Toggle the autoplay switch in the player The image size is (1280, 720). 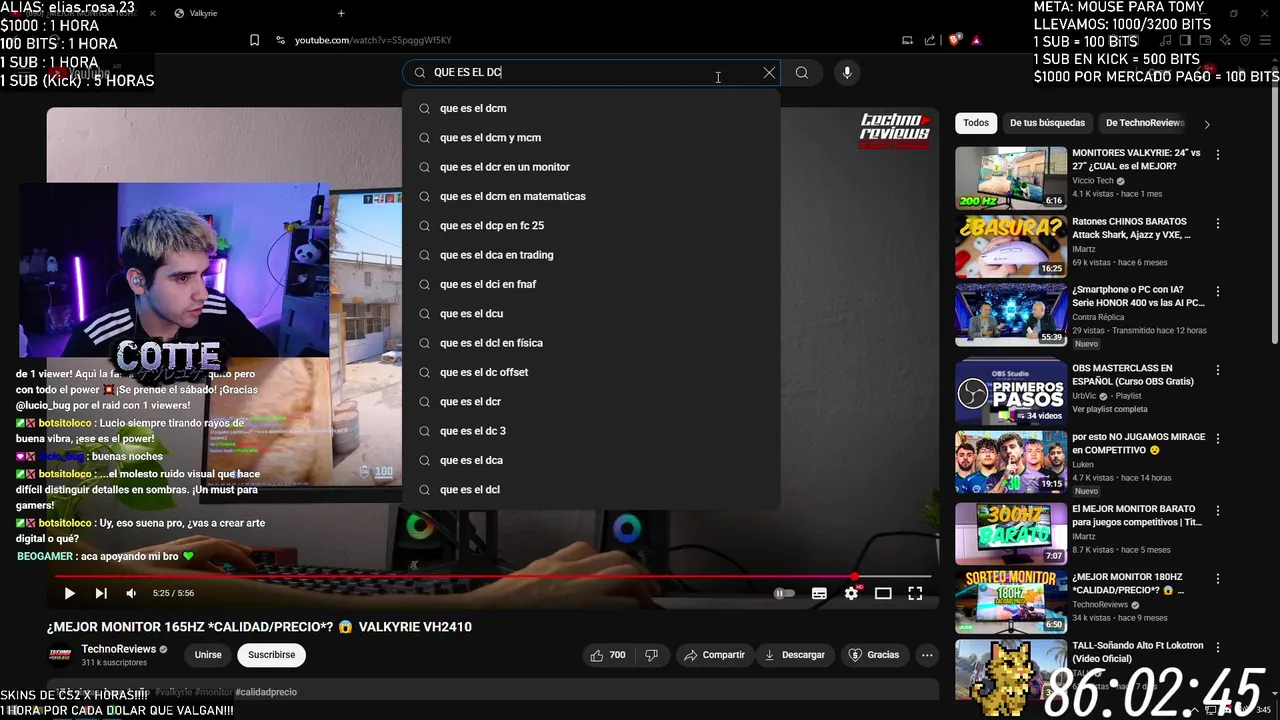(x=785, y=593)
